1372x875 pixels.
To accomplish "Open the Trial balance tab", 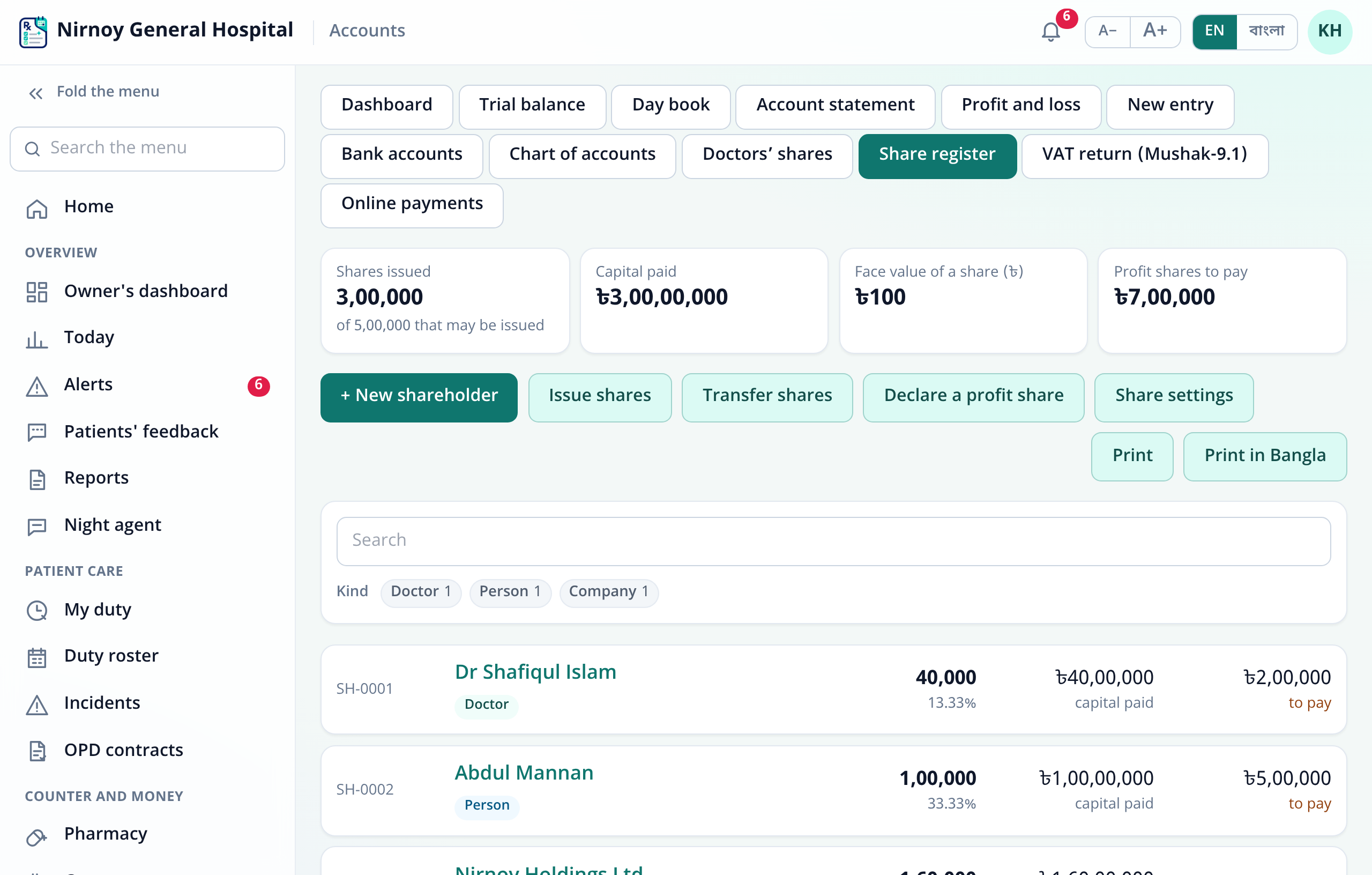I will tap(532, 106).
